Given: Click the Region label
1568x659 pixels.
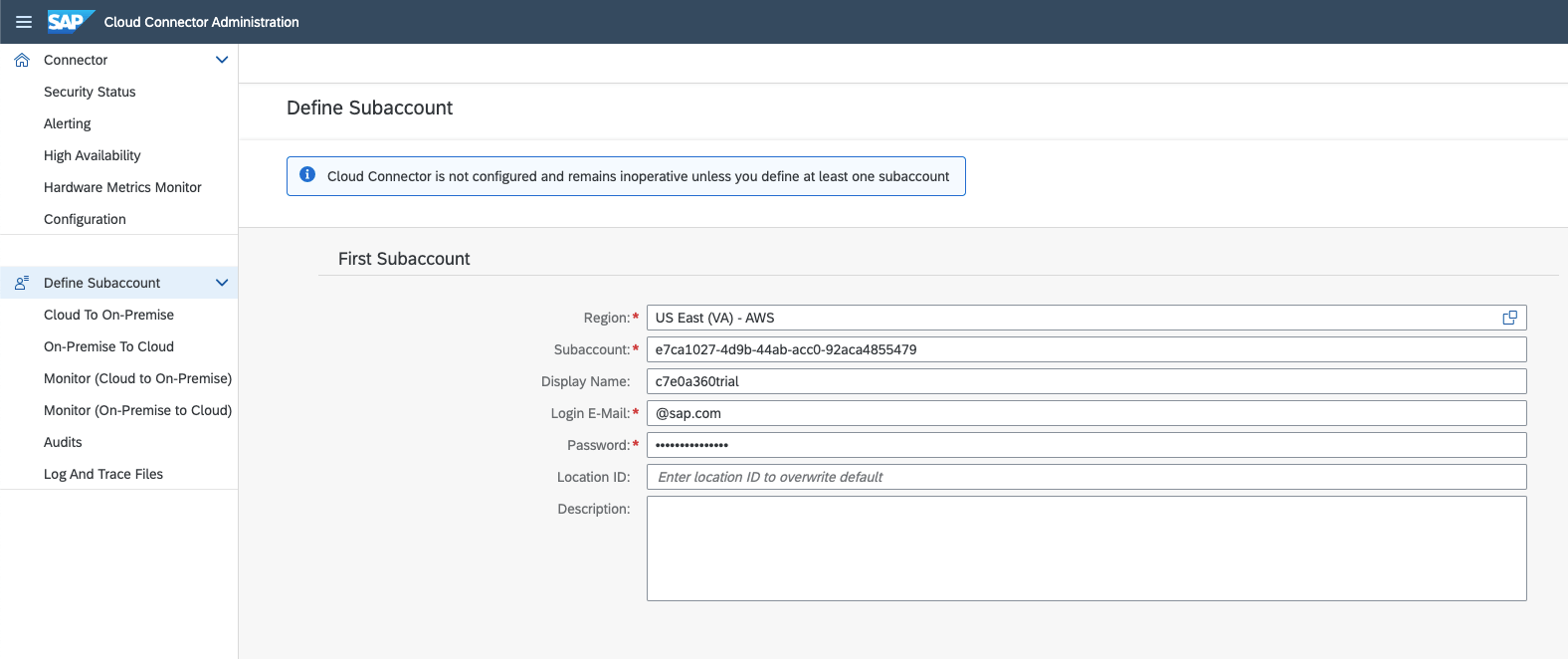Looking at the screenshot, I should (x=607, y=318).
